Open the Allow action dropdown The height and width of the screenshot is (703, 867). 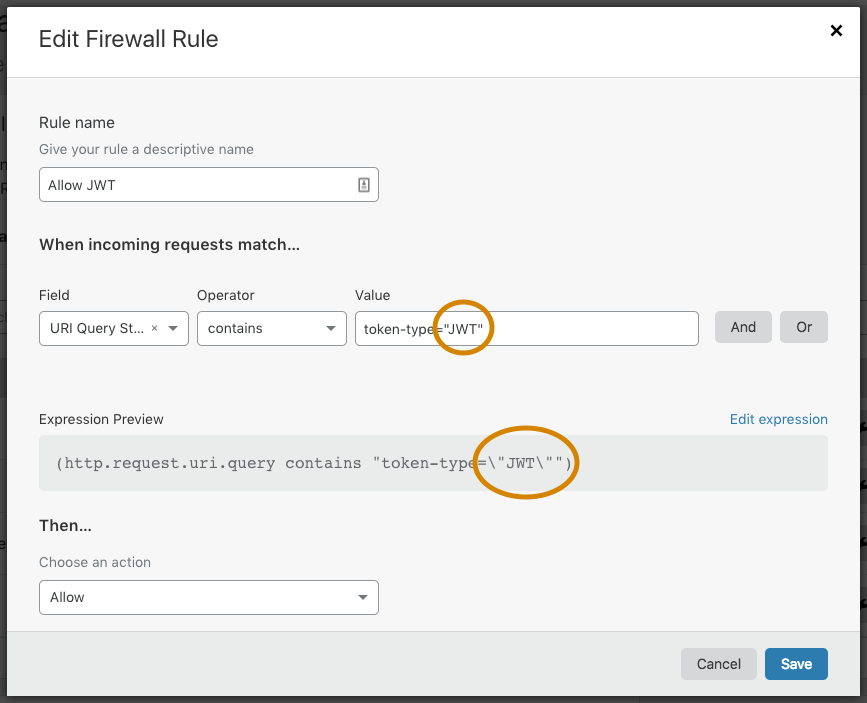coord(208,597)
